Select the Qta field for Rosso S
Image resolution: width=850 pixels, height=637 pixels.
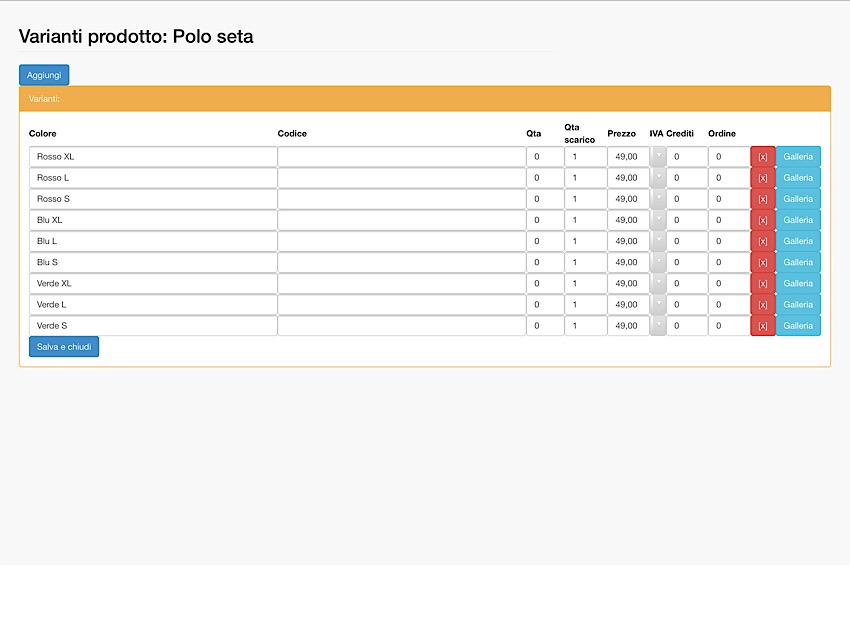click(545, 199)
